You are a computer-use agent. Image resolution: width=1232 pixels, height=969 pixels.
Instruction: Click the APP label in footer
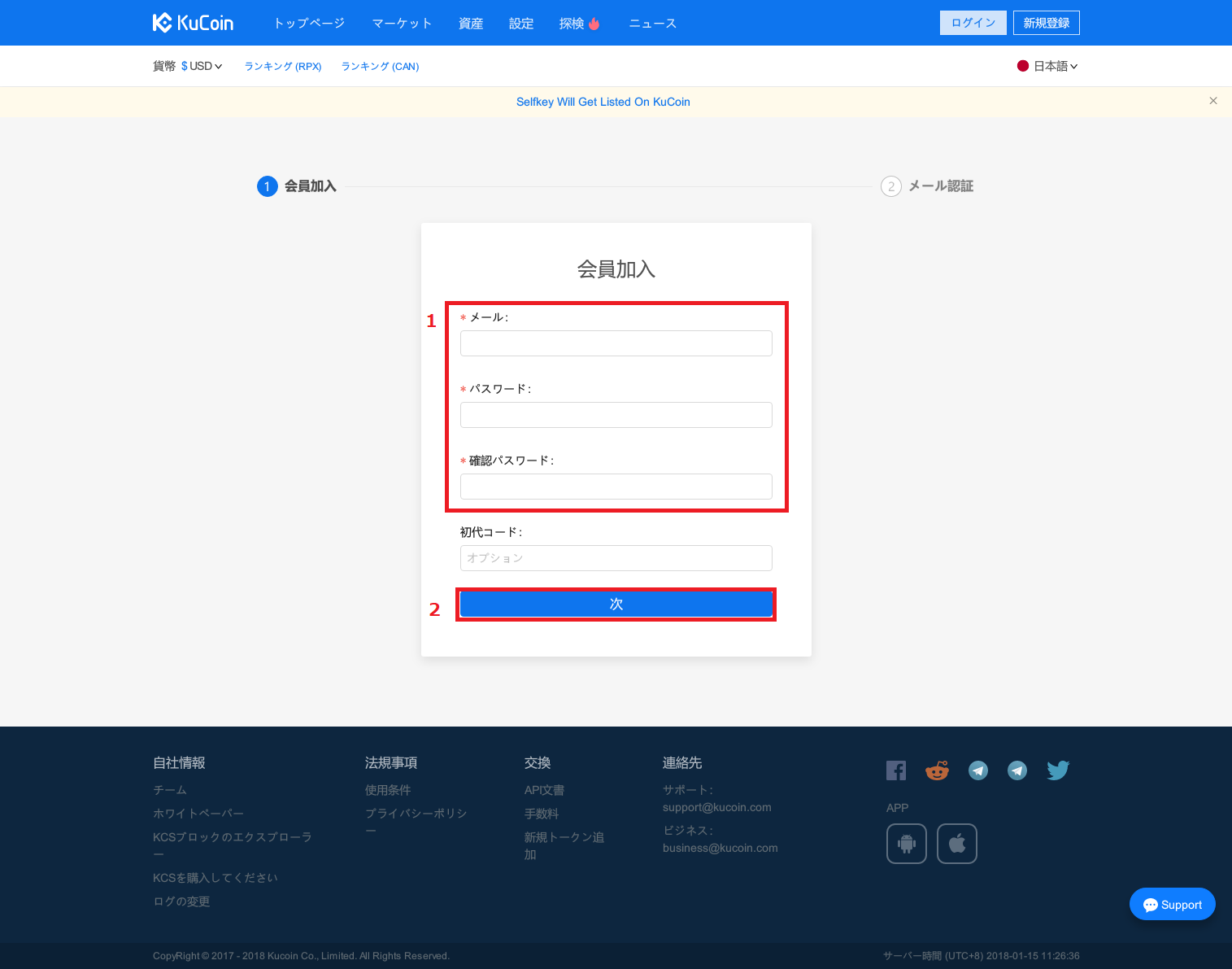(x=897, y=808)
